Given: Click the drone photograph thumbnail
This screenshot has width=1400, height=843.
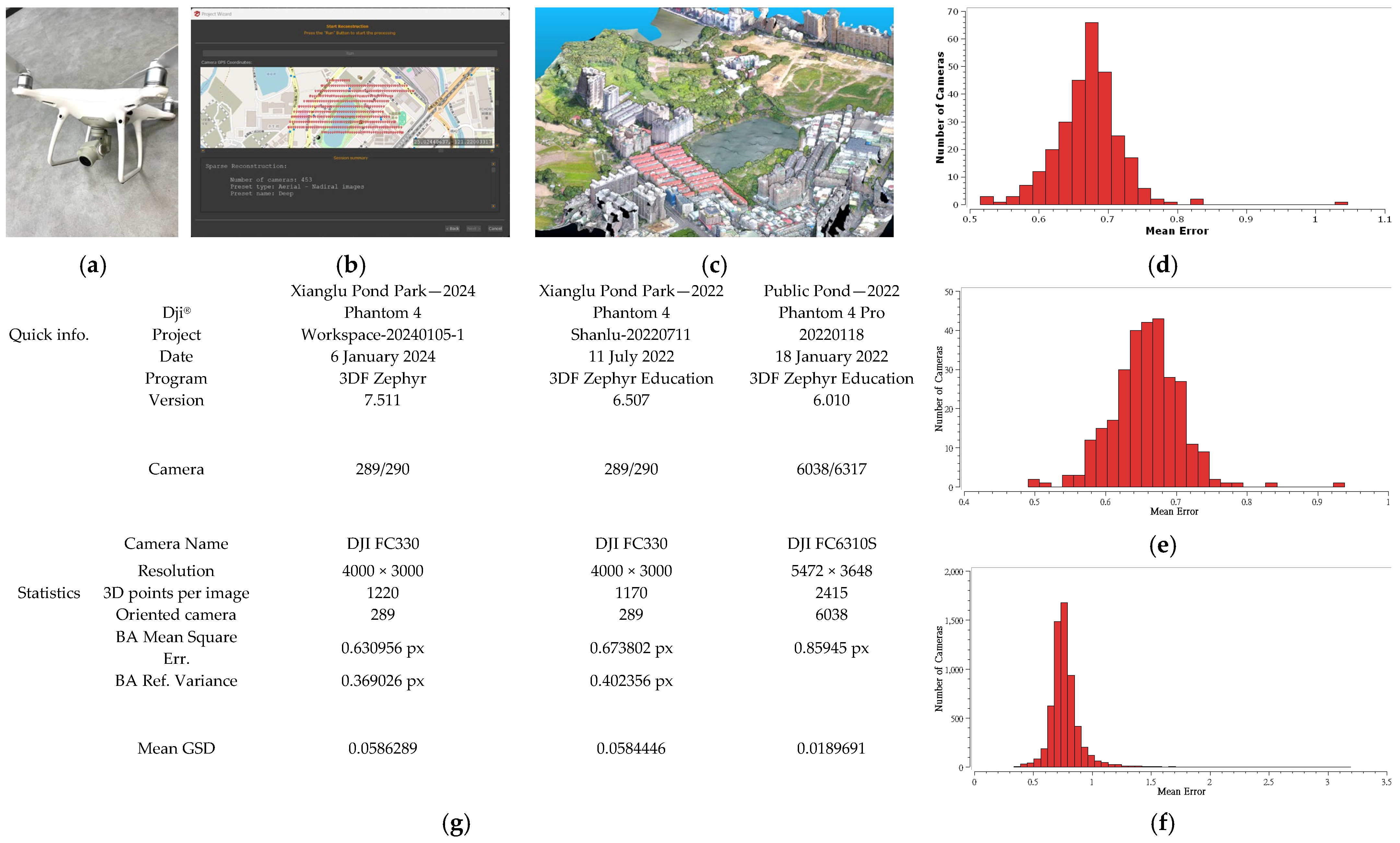Looking at the screenshot, I should pos(92,121).
